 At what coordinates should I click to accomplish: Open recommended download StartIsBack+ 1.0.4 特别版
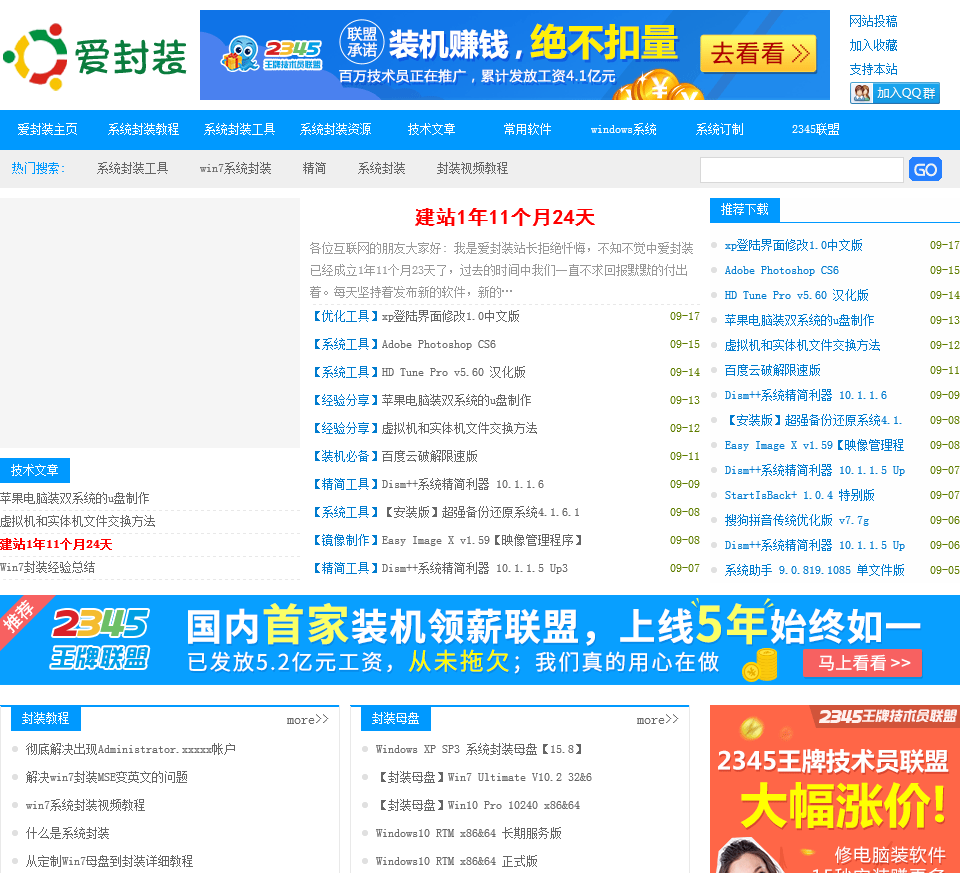click(799, 495)
